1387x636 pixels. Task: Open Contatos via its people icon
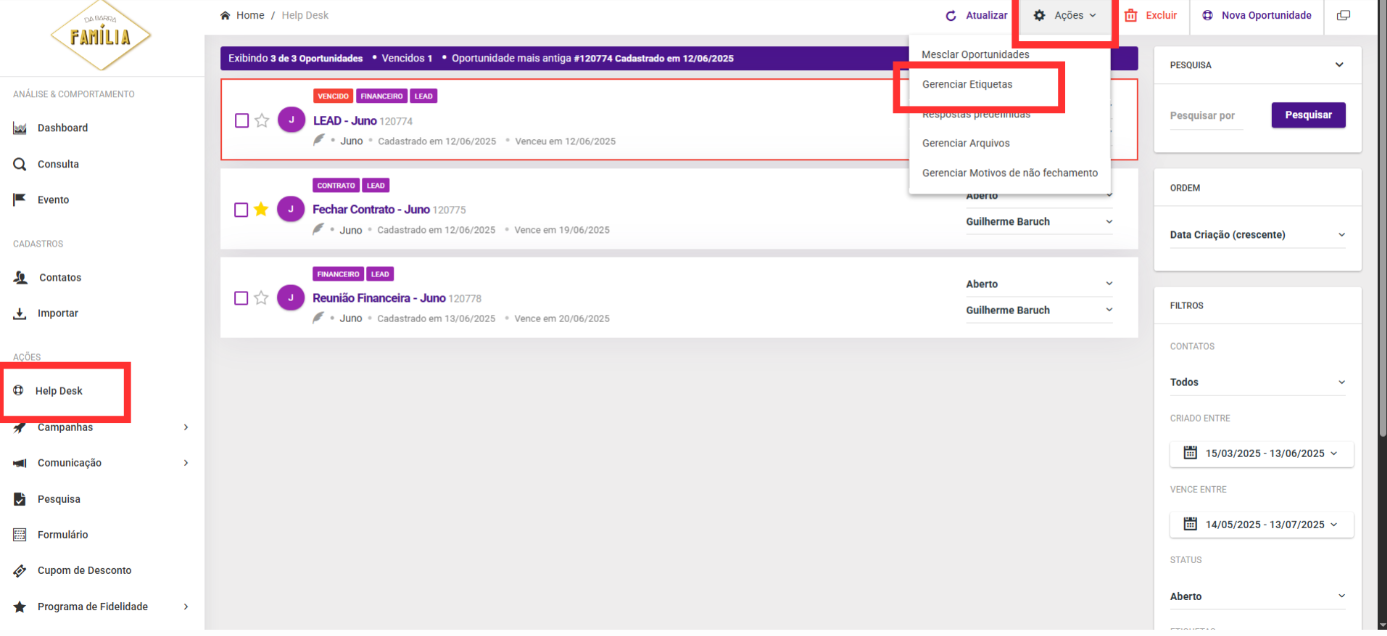(x=20, y=278)
